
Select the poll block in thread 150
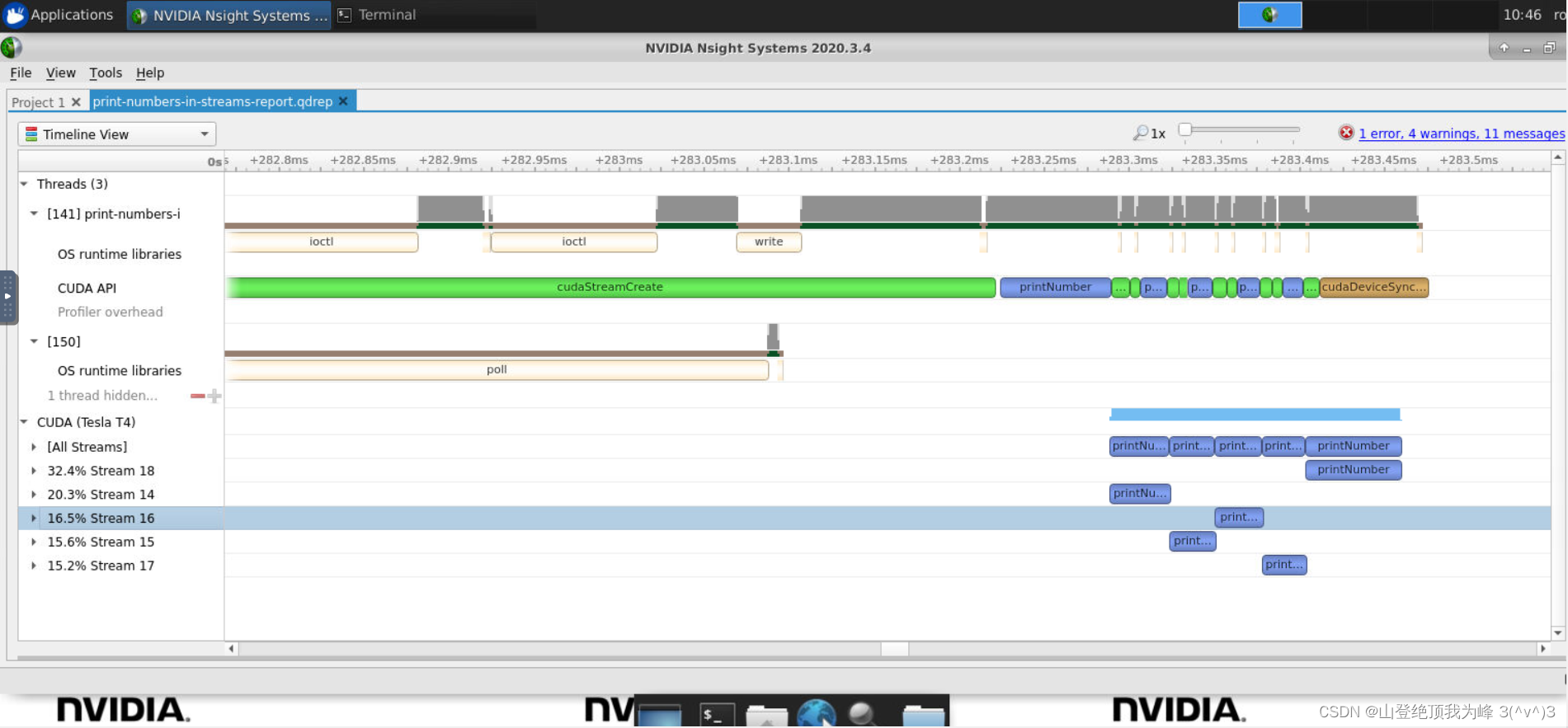click(497, 369)
